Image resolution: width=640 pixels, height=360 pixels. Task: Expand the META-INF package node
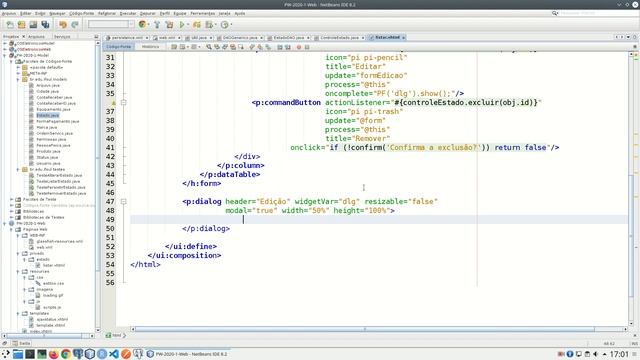(18, 73)
